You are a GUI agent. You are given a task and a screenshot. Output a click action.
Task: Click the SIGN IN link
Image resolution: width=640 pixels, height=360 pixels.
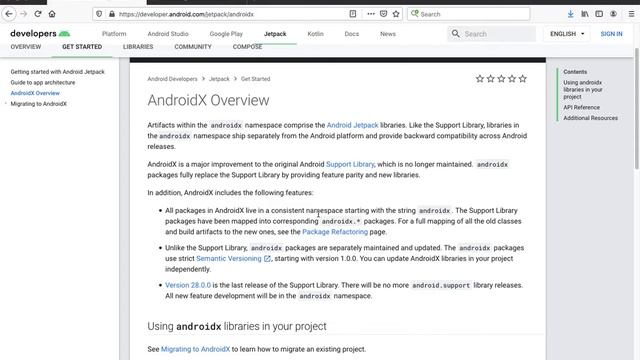[x=611, y=34]
